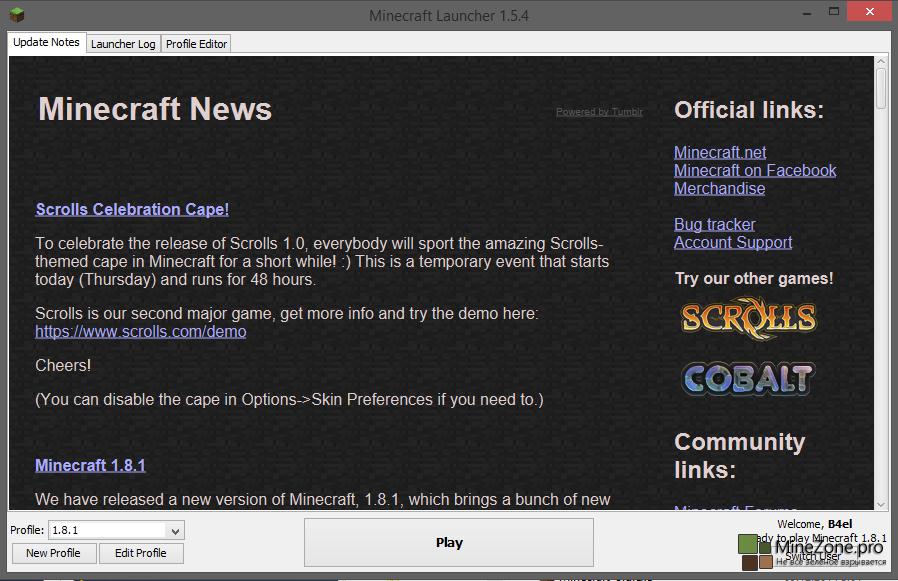Click the Scrolls game logo
Viewport: 898px width, 581px height.
point(748,319)
